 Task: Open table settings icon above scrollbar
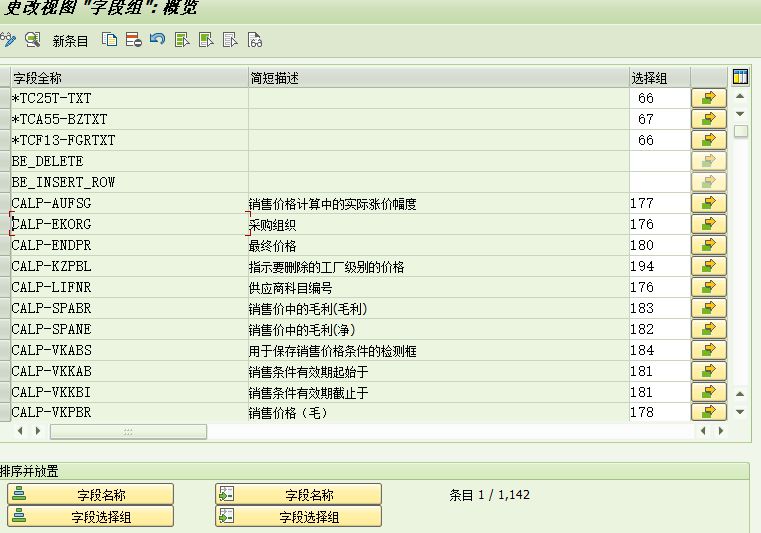click(741, 77)
